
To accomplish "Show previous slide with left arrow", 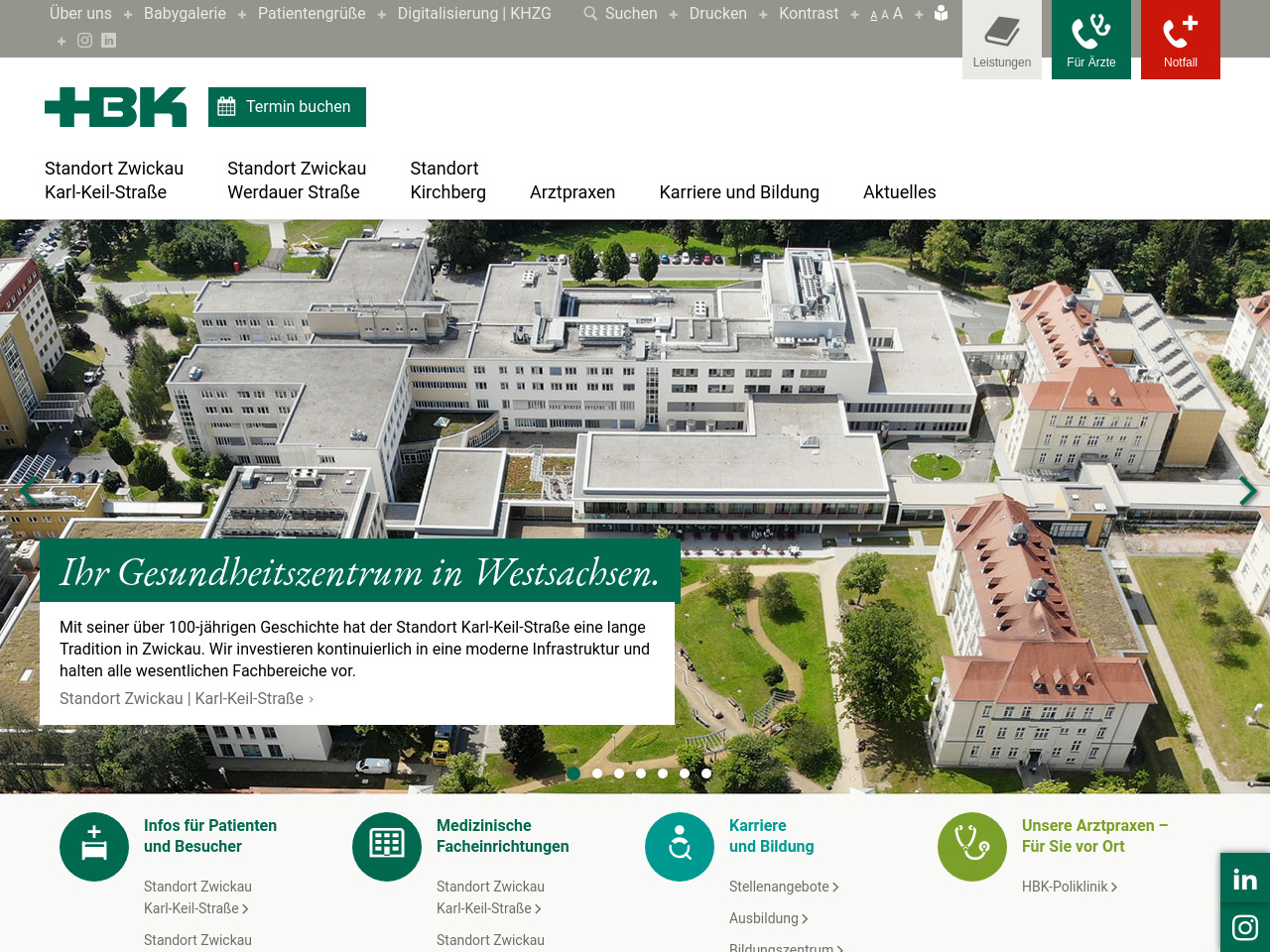I will [x=27, y=491].
